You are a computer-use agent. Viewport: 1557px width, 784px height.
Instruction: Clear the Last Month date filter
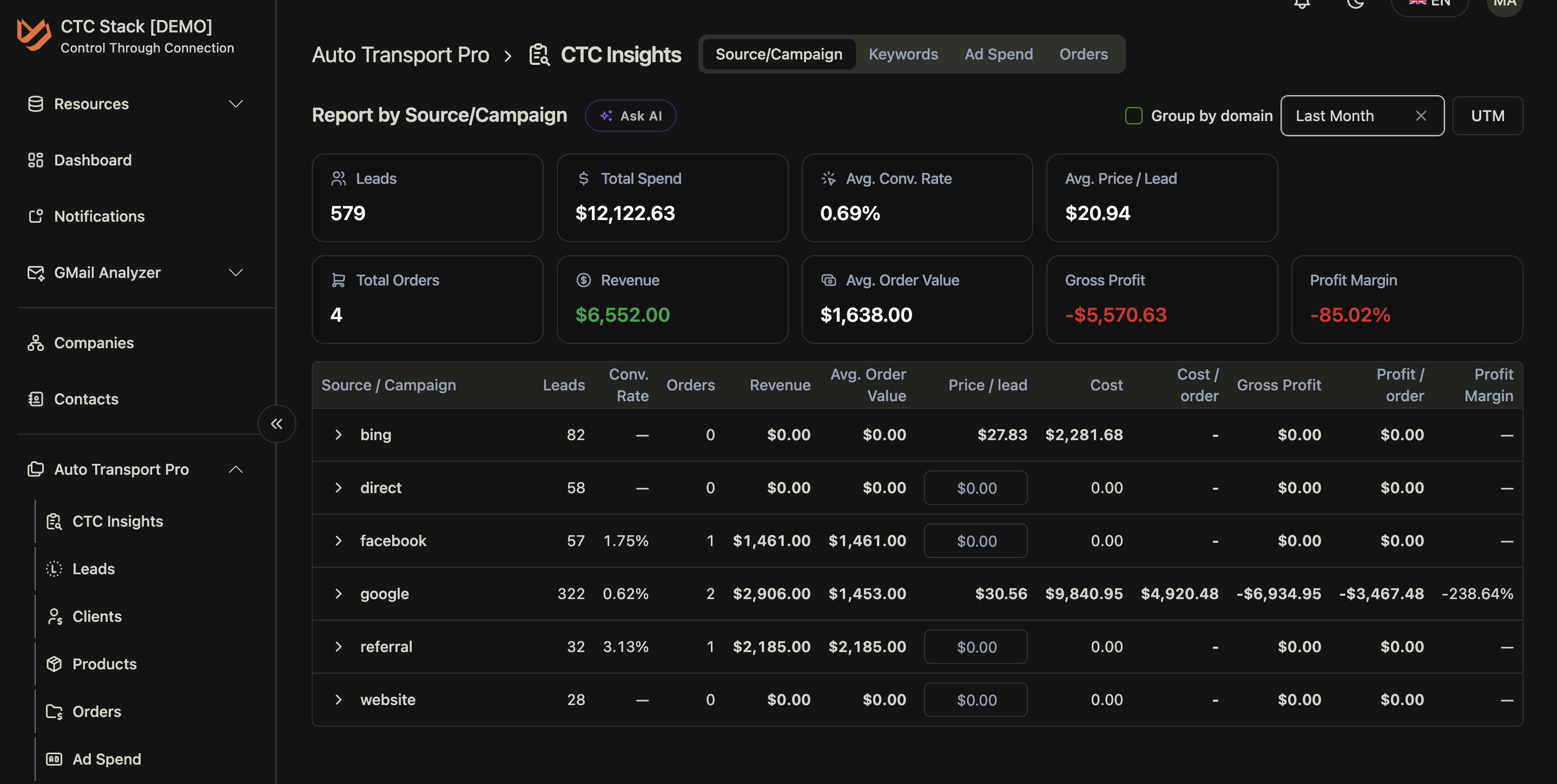(x=1421, y=115)
